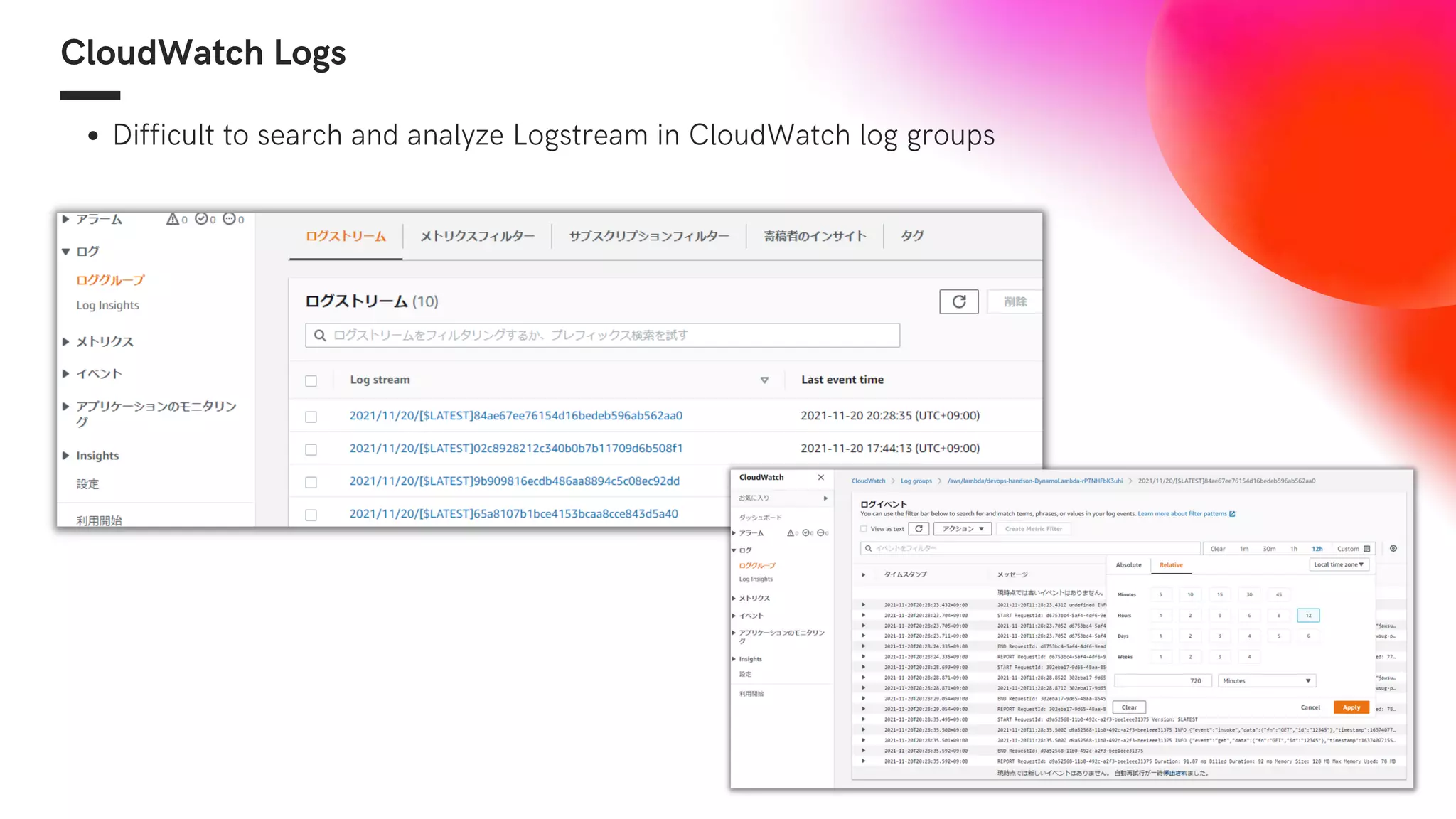Switch to the サブスクリプションフィルター tab
The height and width of the screenshot is (819, 1456).
click(x=648, y=236)
